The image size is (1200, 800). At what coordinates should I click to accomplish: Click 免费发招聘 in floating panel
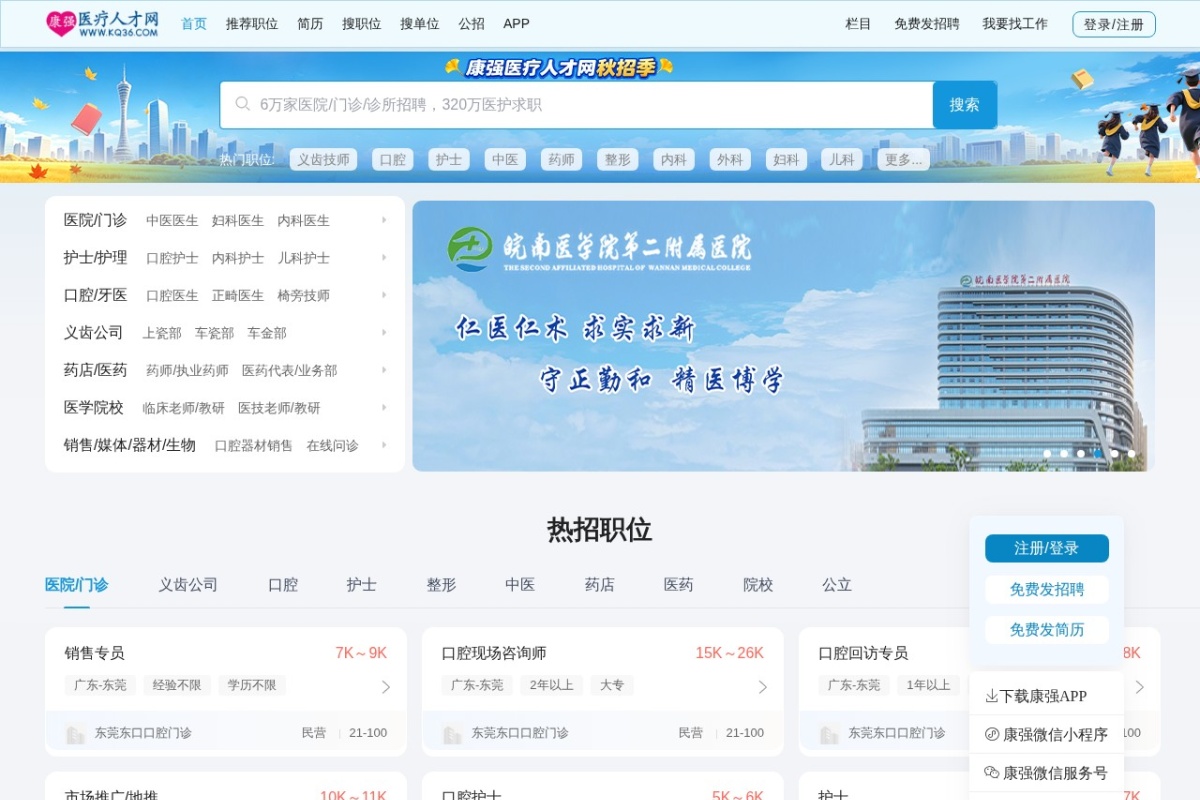click(x=1047, y=589)
